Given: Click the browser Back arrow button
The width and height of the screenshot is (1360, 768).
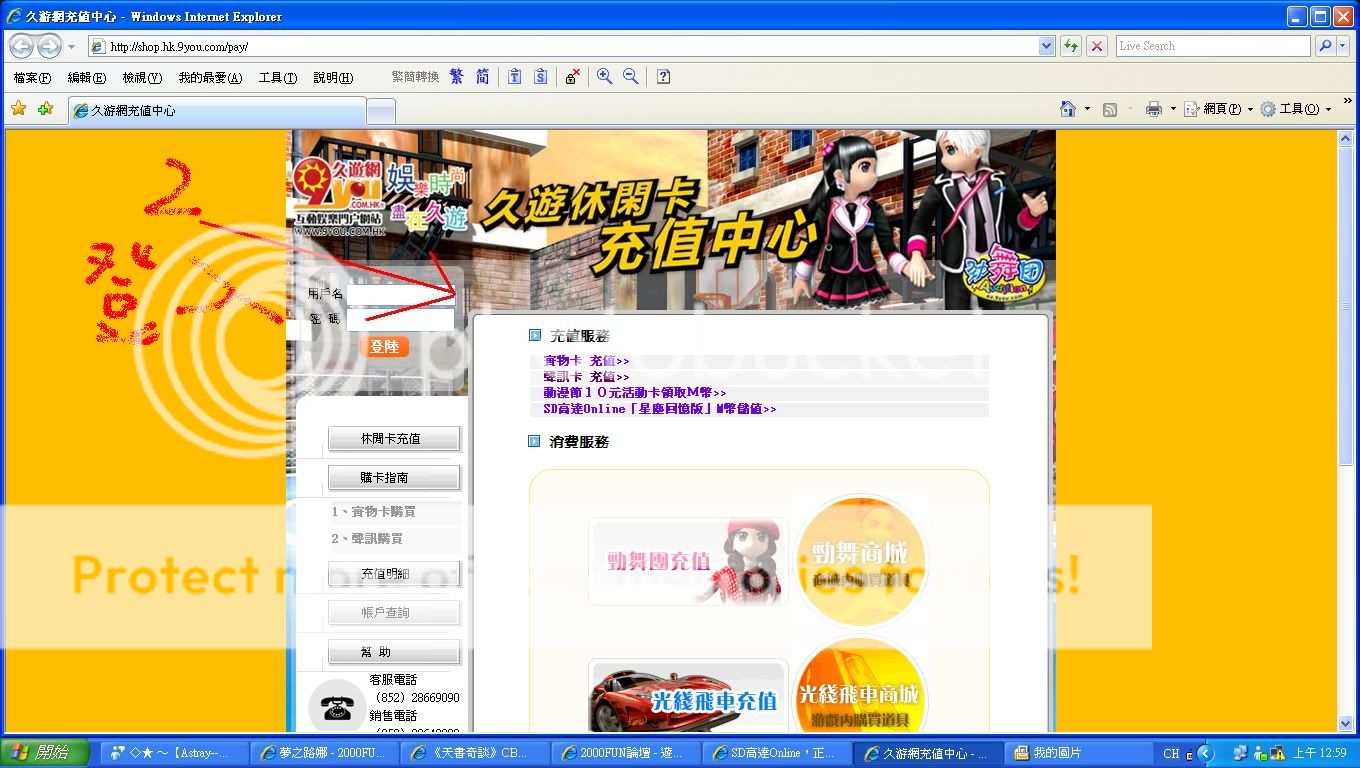Looking at the screenshot, I should (21, 46).
